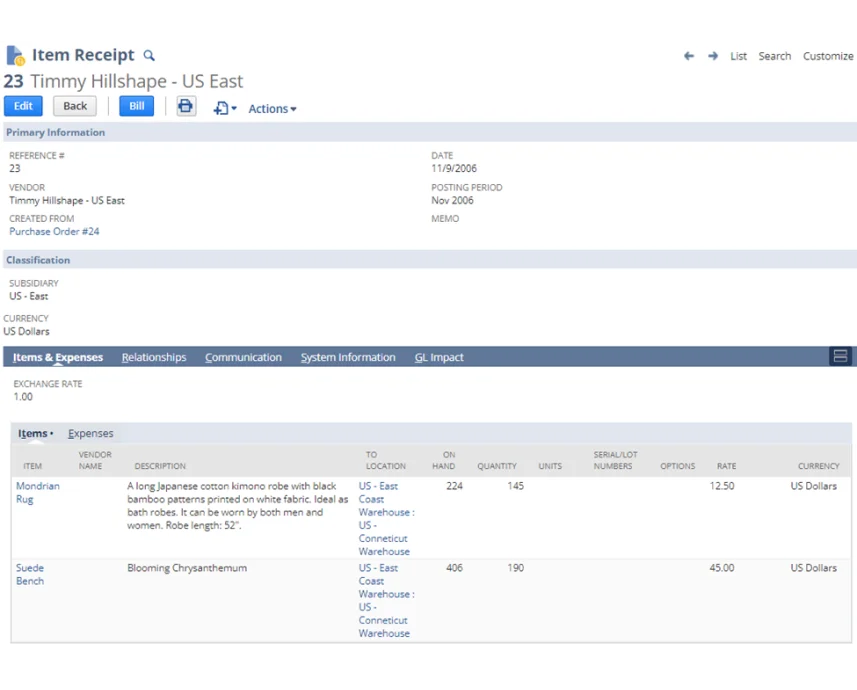Click the Bill button
Viewport: 857px width, 690px height.
pyautogui.click(x=137, y=106)
